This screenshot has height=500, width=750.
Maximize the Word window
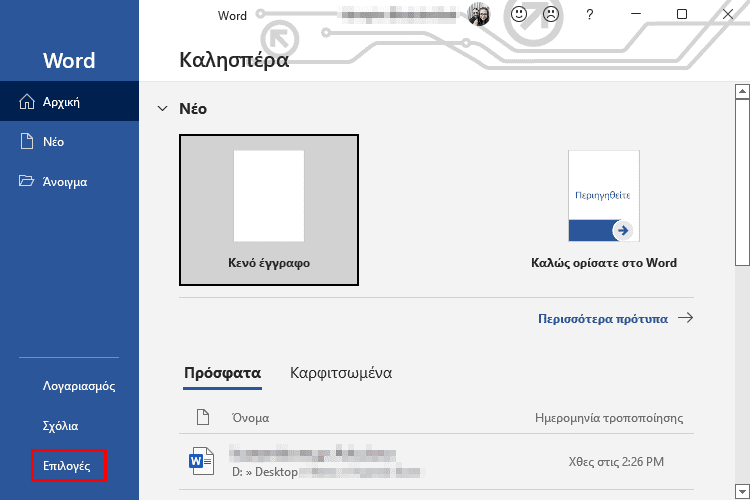[x=682, y=14]
